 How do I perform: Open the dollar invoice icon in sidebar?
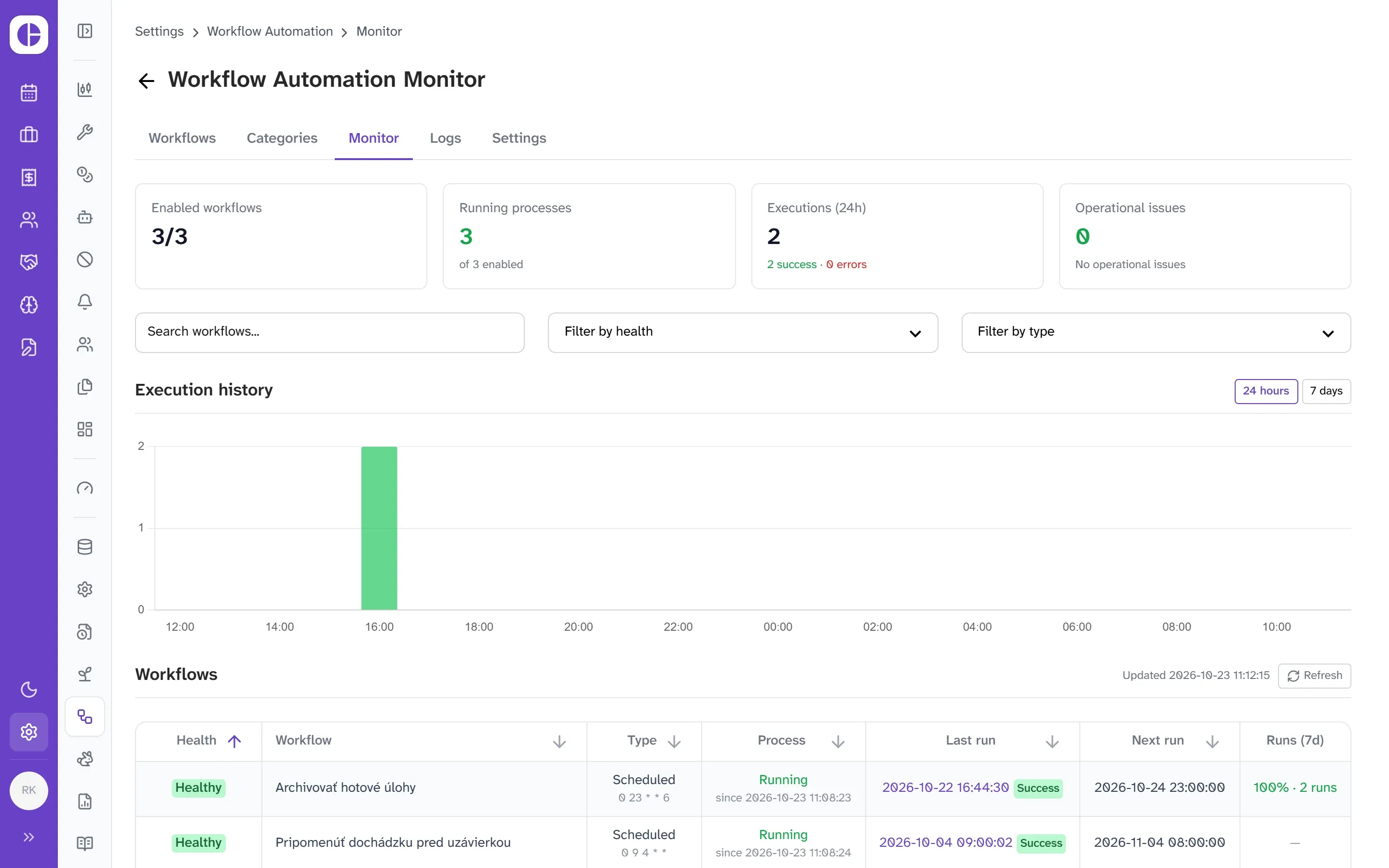(x=29, y=177)
